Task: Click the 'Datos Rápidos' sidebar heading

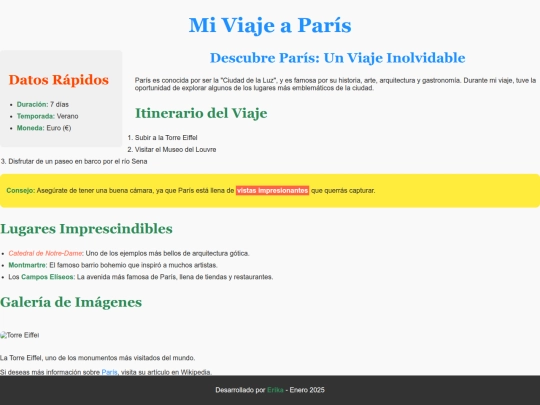Action: click(x=59, y=80)
